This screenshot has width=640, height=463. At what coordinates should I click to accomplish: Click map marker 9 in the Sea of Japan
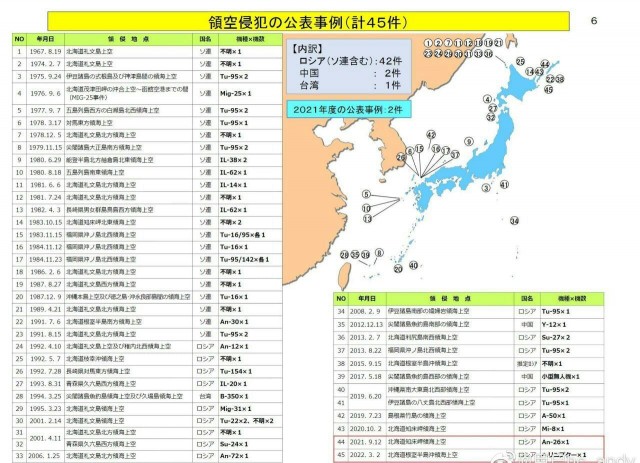469,142
